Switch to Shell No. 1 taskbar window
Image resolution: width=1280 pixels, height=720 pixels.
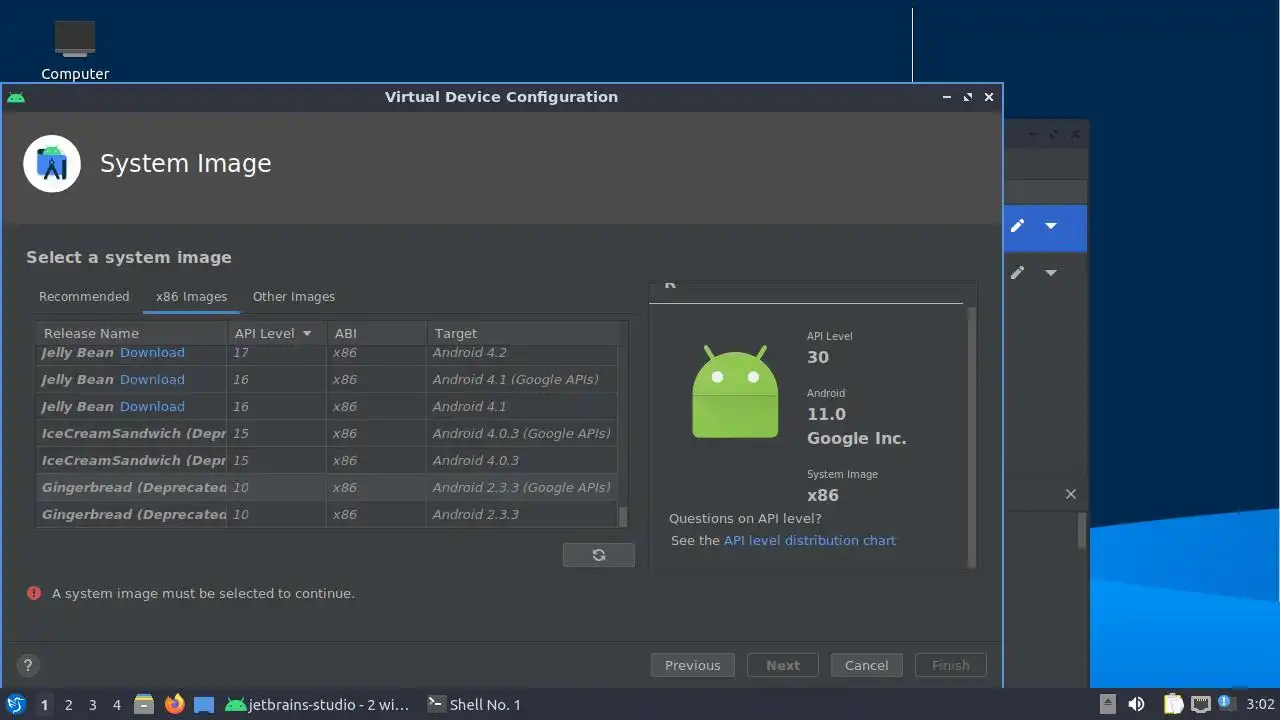474,705
